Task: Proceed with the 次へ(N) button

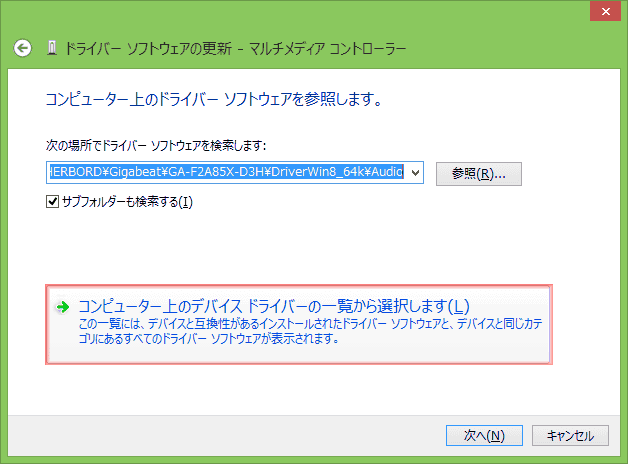Action: point(484,435)
